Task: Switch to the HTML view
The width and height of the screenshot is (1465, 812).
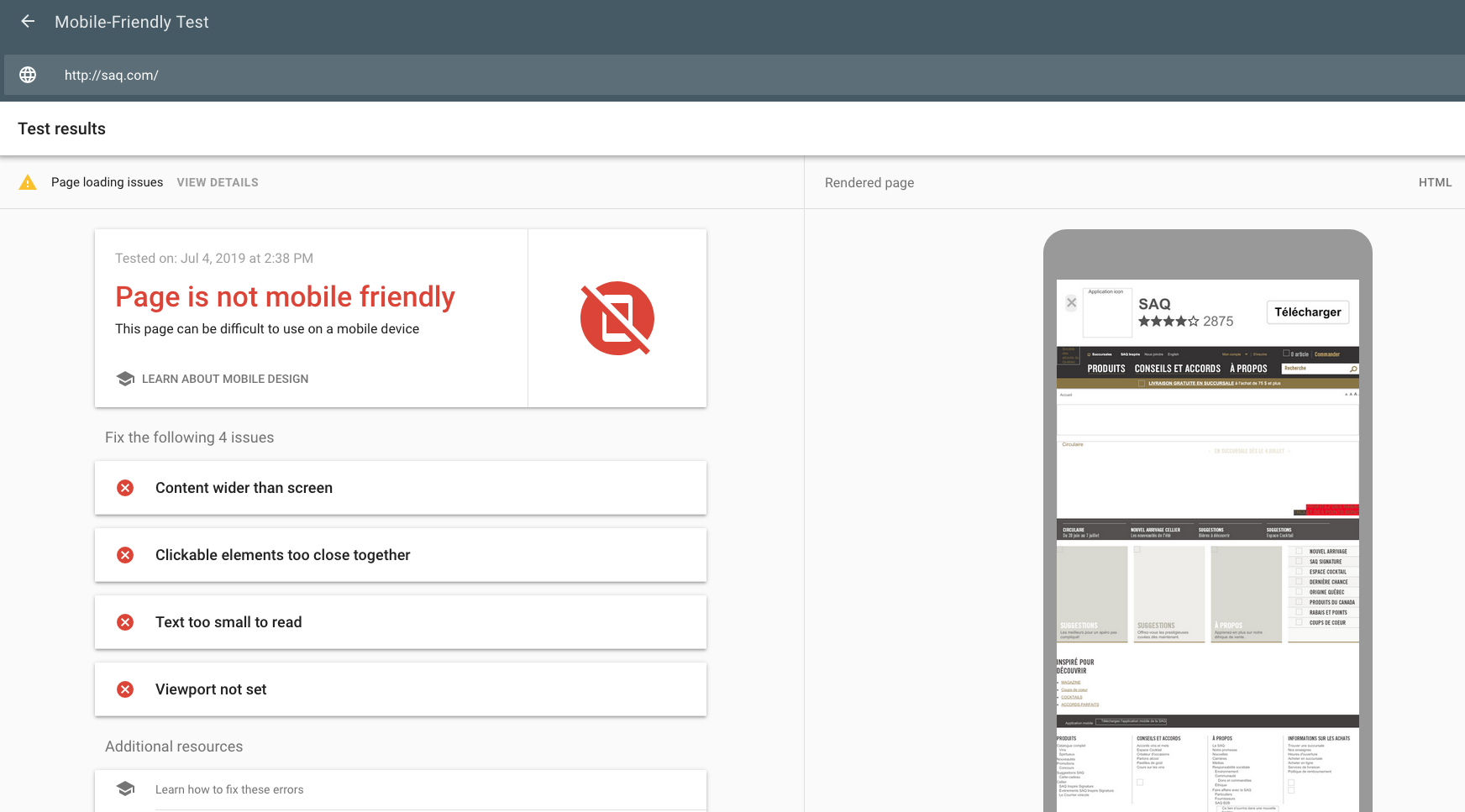Action: (1435, 181)
